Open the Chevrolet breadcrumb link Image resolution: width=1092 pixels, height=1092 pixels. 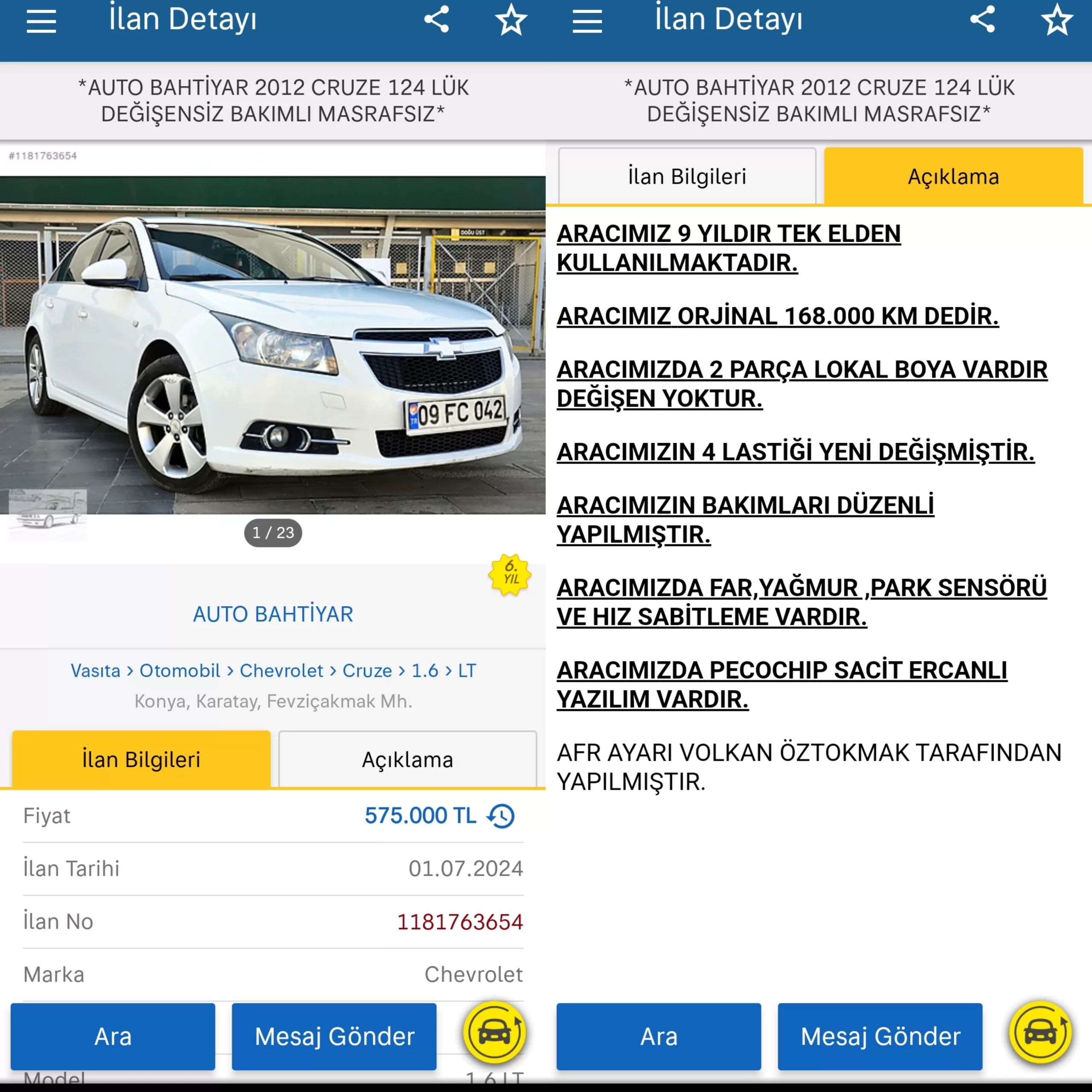click(282, 671)
